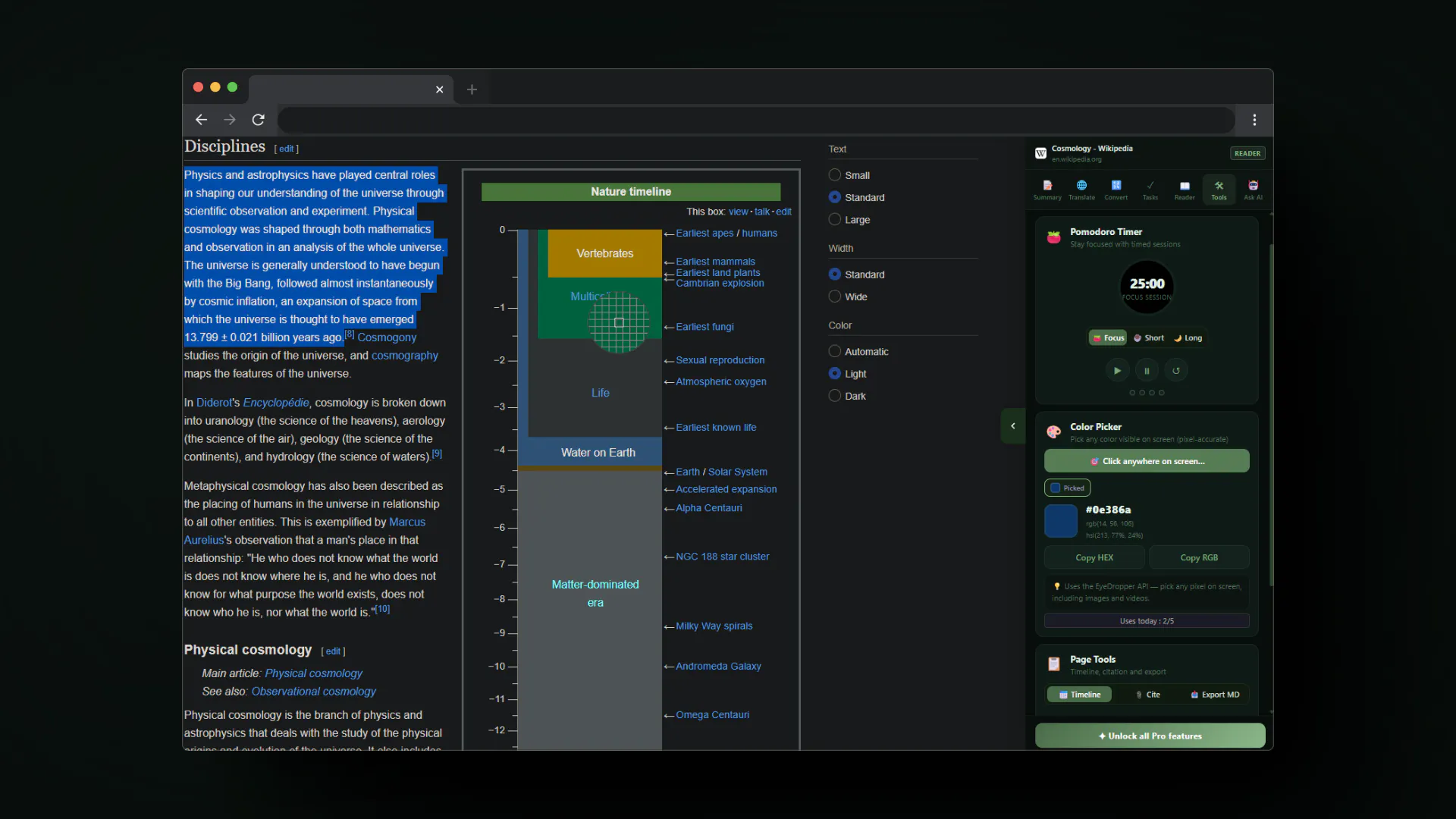
Task: Select the Export MD tab
Action: pos(1215,695)
